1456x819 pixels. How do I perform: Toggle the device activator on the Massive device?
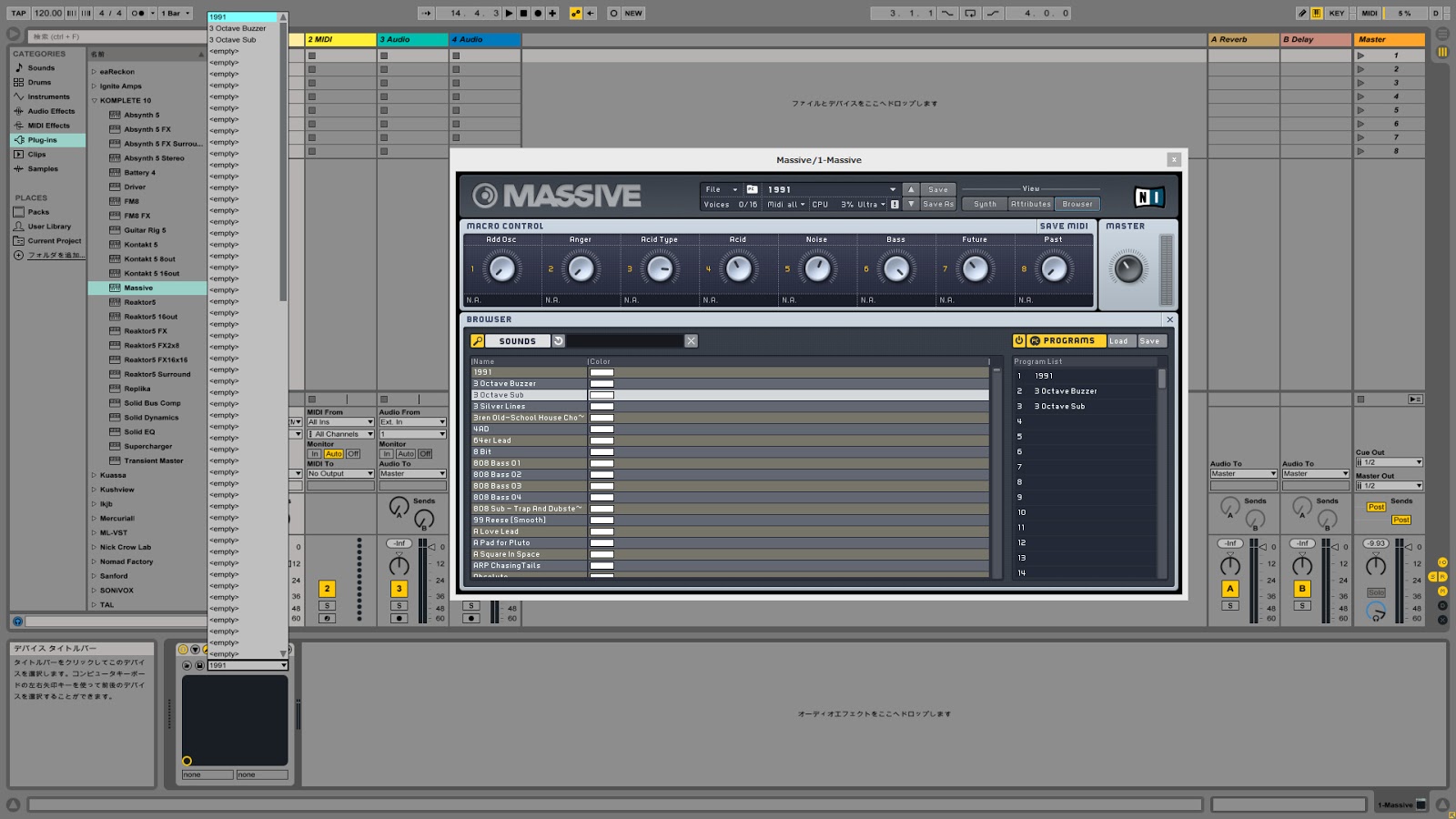tap(183, 650)
